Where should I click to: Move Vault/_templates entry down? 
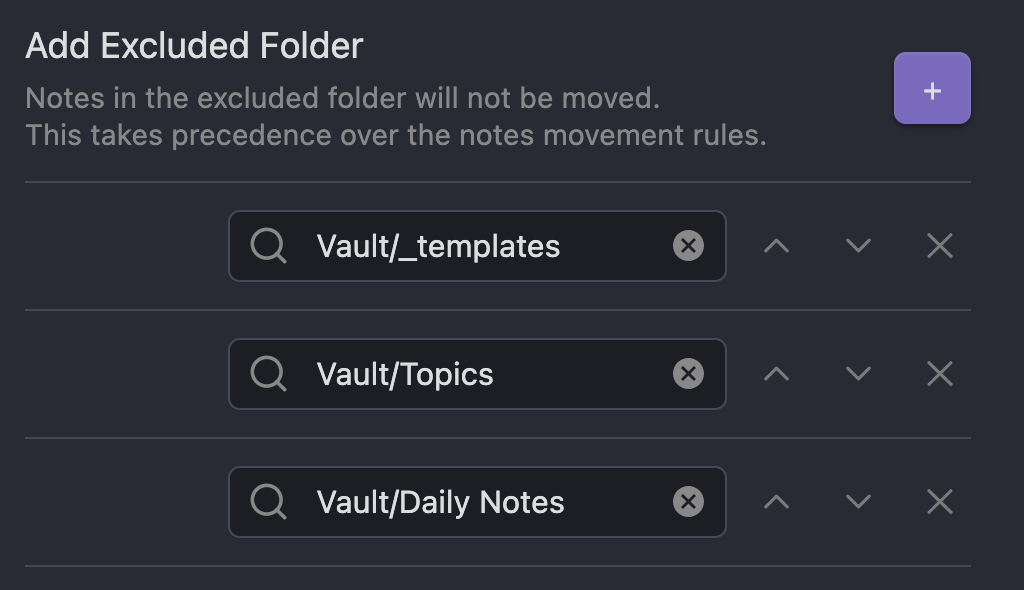pyautogui.click(x=858, y=246)
